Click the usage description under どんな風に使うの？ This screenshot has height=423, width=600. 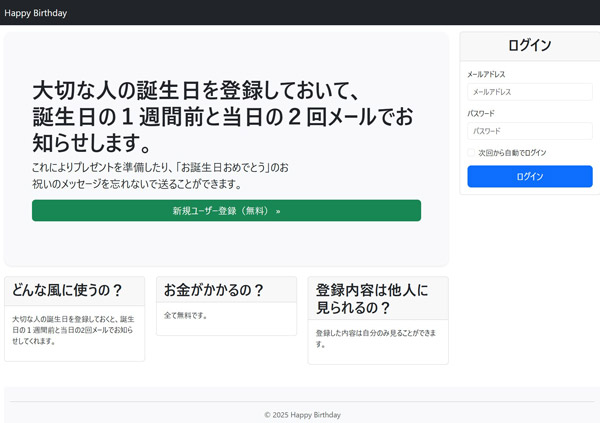tap(72, 330)
